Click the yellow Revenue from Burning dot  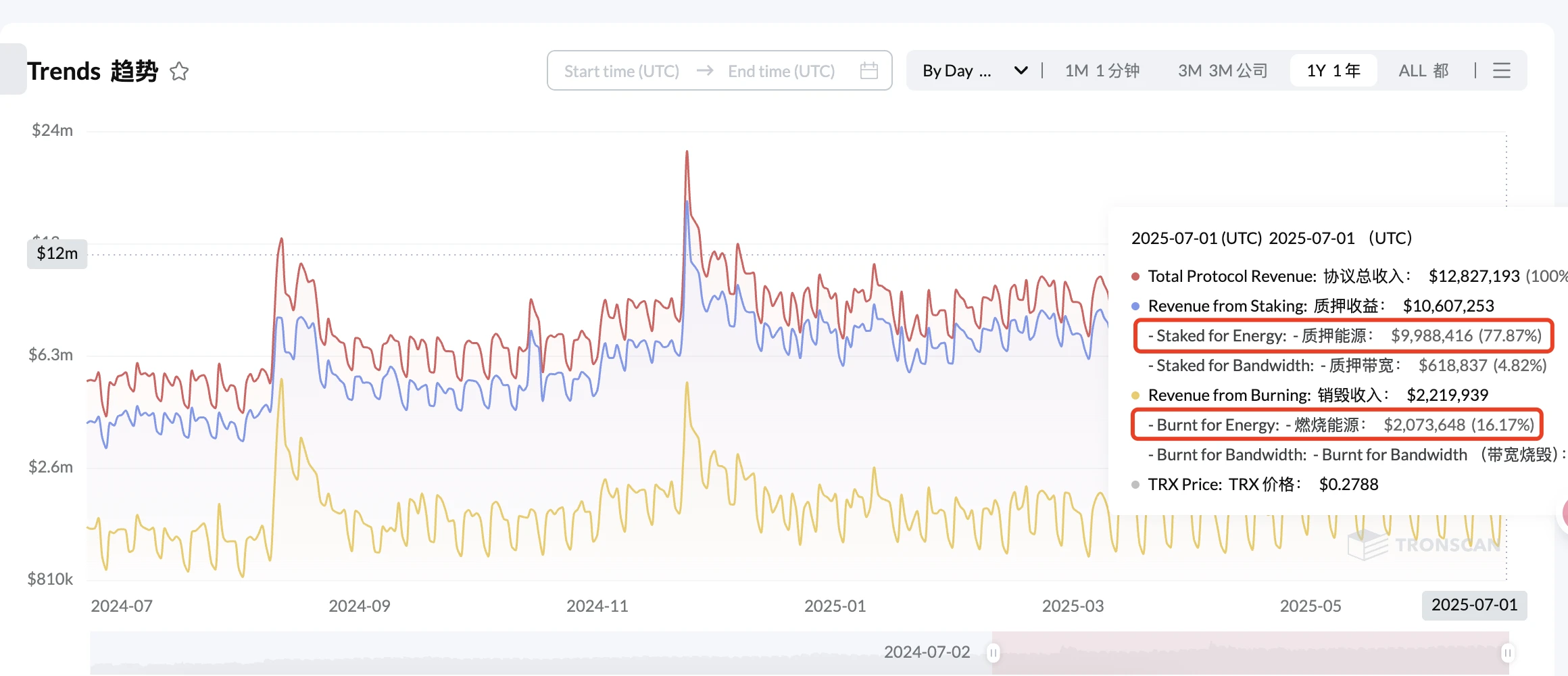click(1135, 395)
